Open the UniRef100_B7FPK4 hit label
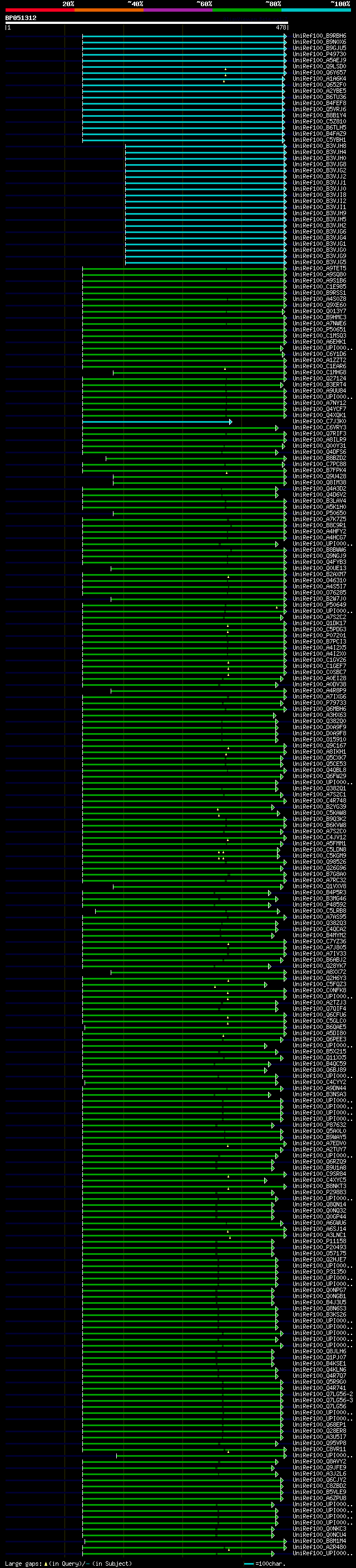The image size is (356, 1568). point(319,470)
